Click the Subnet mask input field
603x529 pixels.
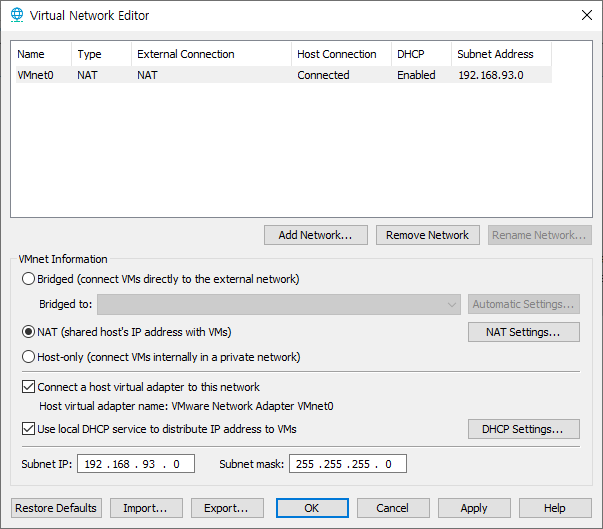click(x=348, y=464)
